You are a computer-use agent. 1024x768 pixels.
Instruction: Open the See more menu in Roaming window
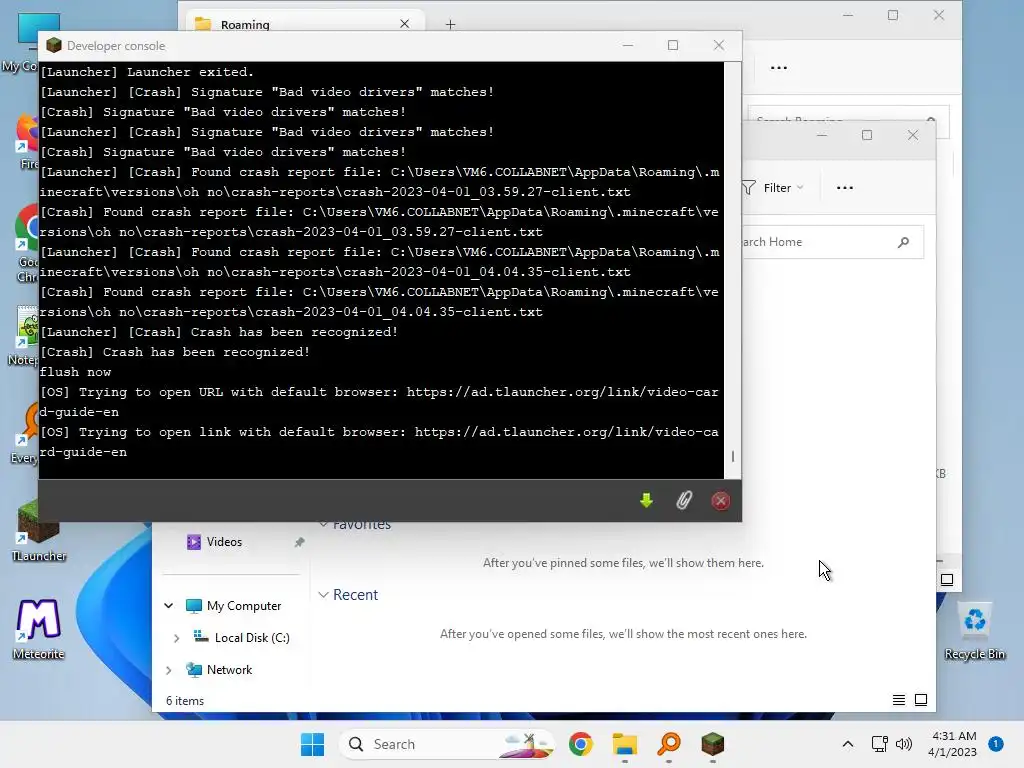[x=778, y=68]
